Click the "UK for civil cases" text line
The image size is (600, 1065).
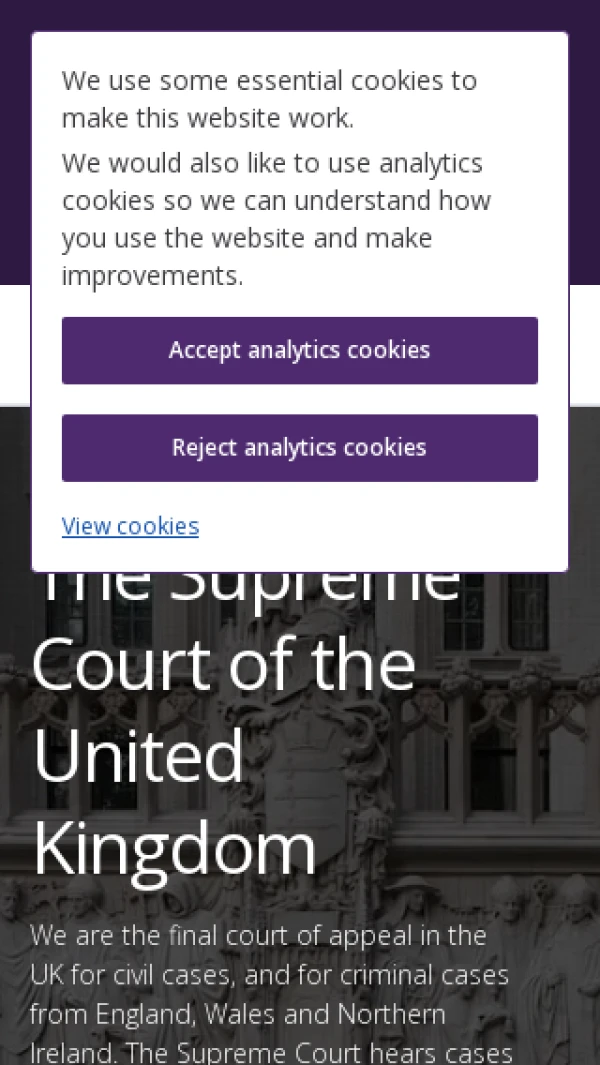click(x=268, y=975)
